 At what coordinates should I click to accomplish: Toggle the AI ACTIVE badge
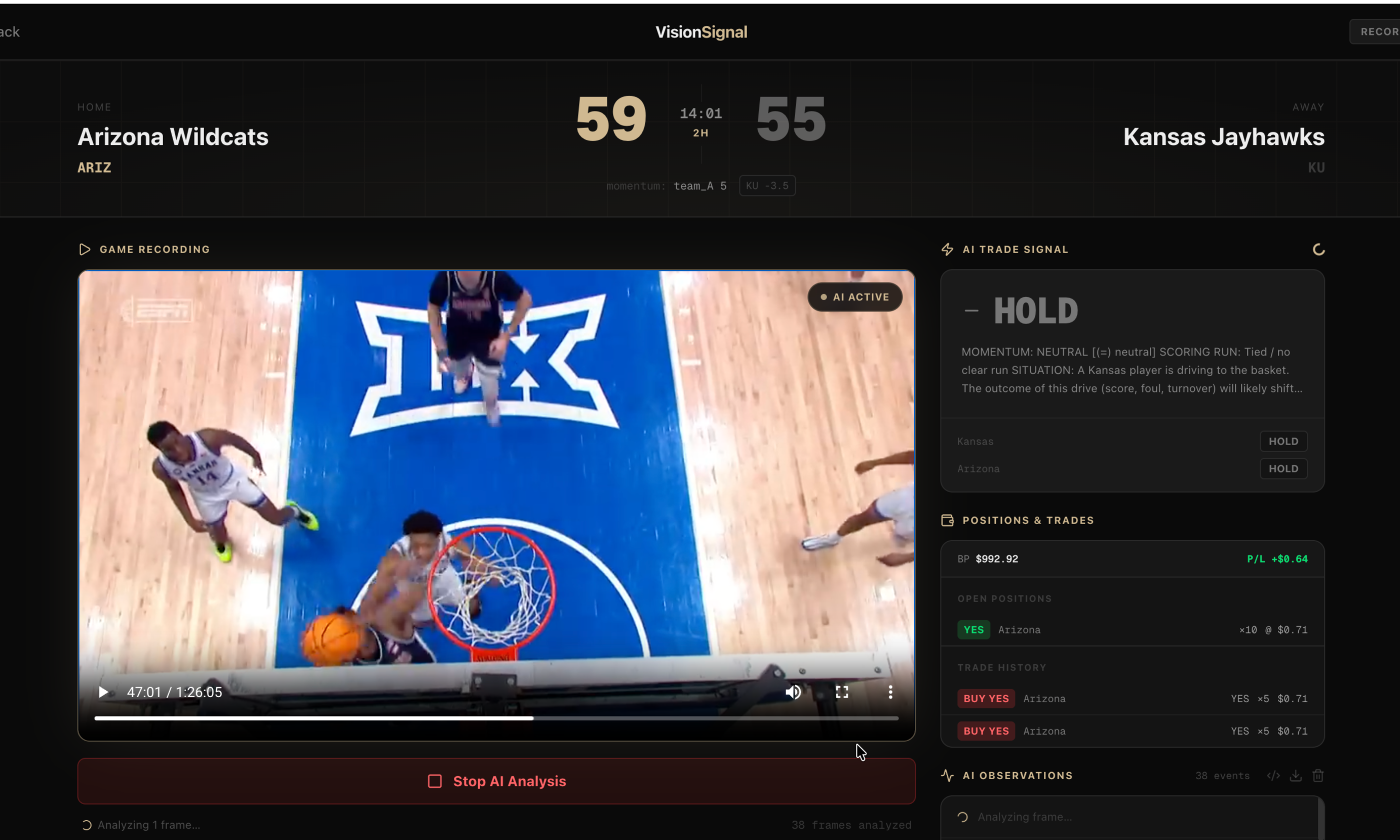pos(854,297)
